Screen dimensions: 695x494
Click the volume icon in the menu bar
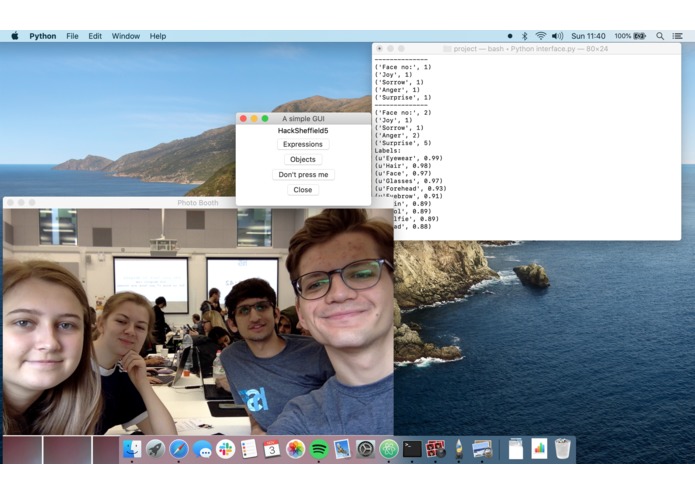tap(558, 36)
